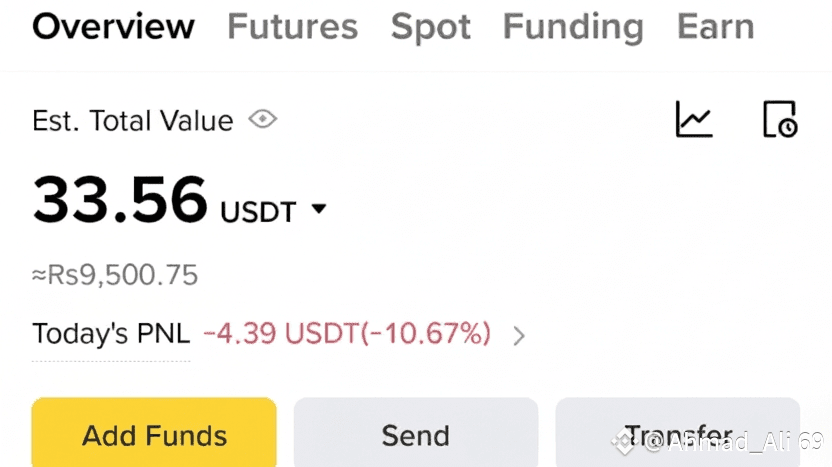Tap the Transfer button
Viewport: 832px width, 467px height.
click(x=678, y=435)
